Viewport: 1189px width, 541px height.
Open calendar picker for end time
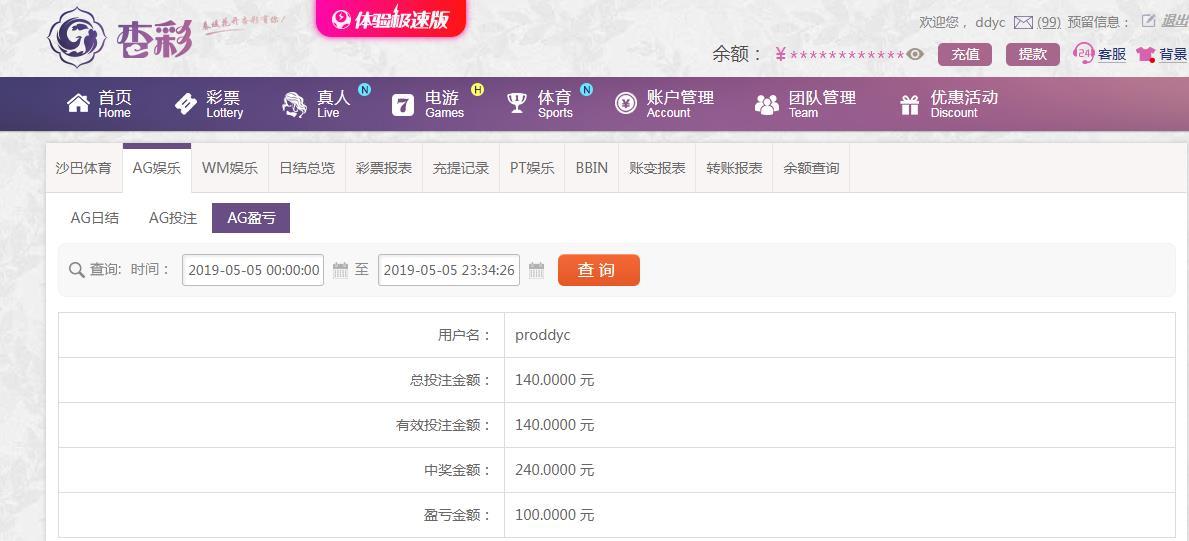(536, 270)
